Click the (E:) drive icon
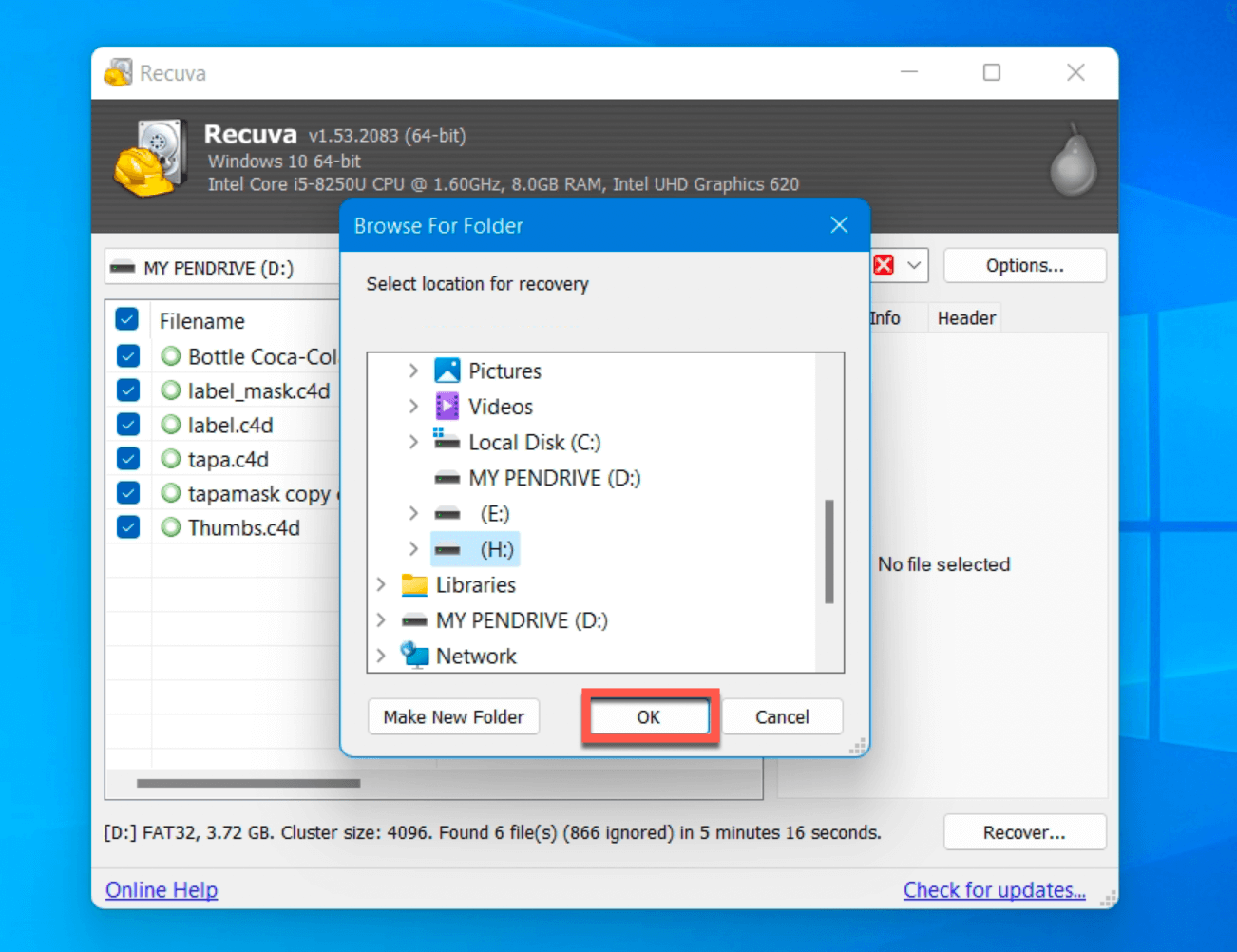Viewport: 1237px width, 952px height. point(447,514)
